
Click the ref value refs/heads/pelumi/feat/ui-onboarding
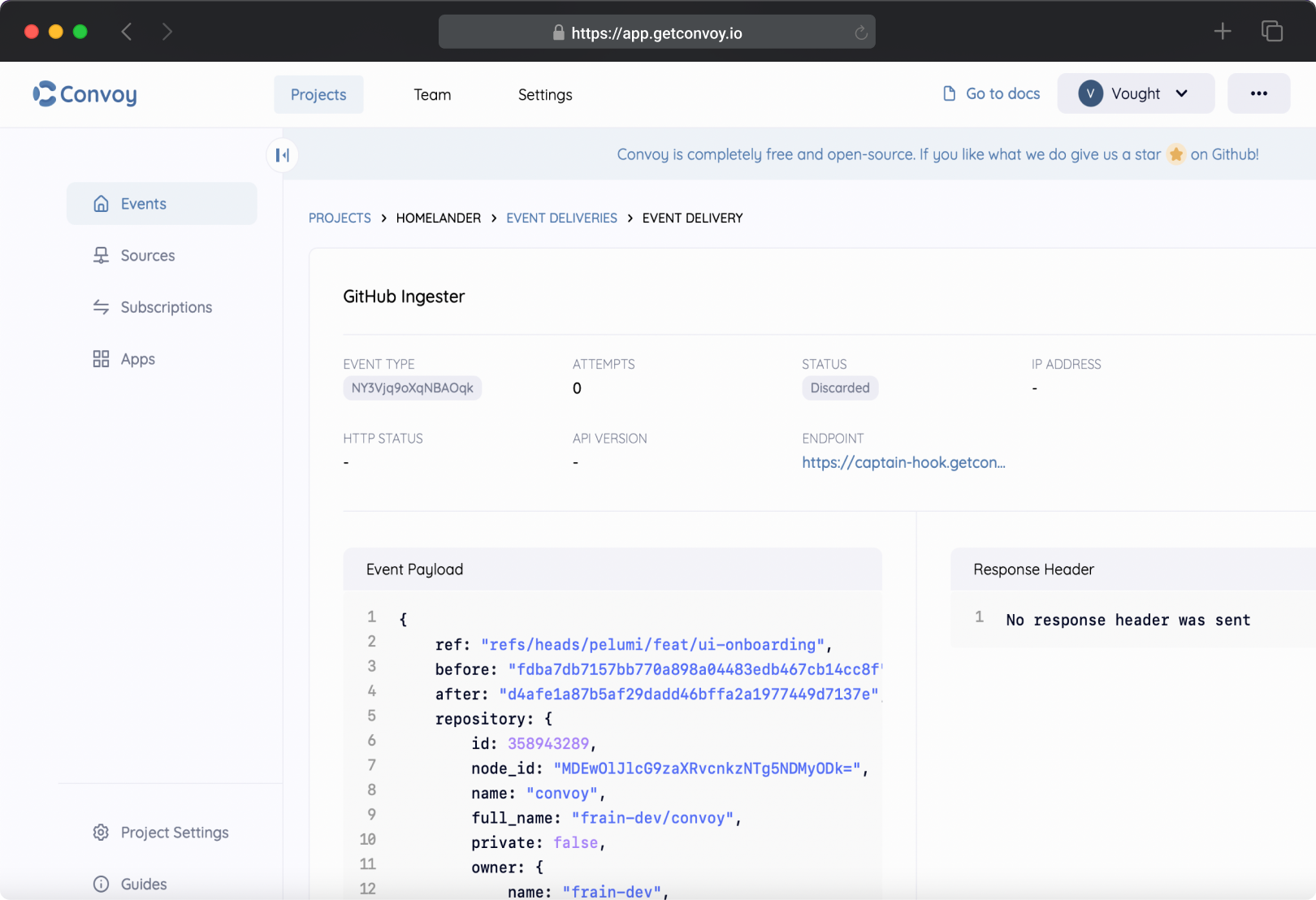point(653,644)
